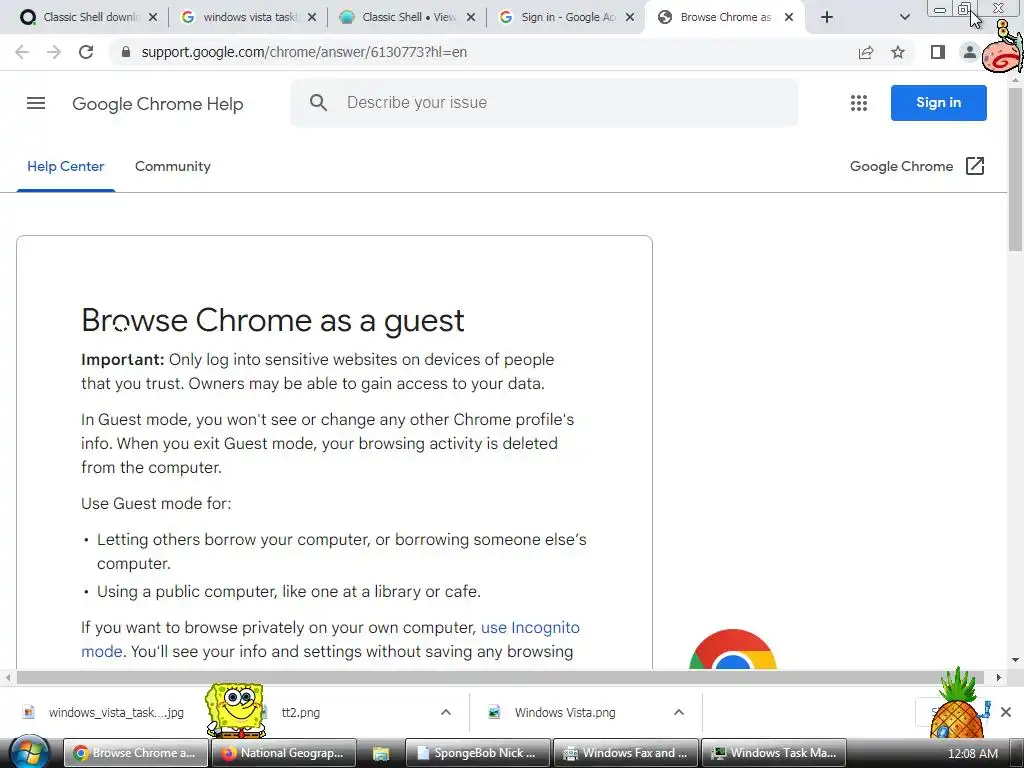Click the search magnifier icon

(318, 103)
